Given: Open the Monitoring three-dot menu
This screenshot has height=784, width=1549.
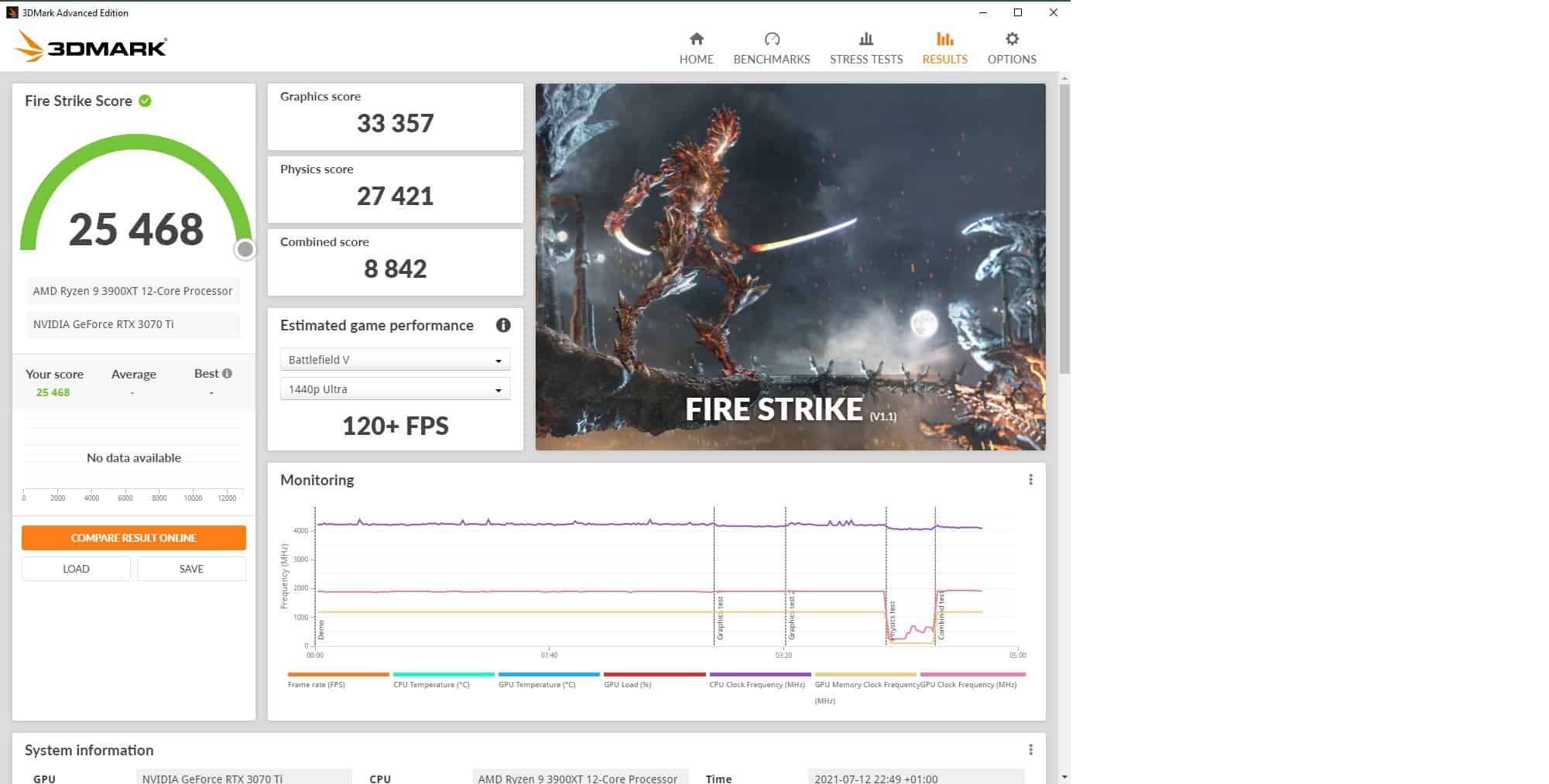Looking at the screenshot, I should coord(1030,480).
